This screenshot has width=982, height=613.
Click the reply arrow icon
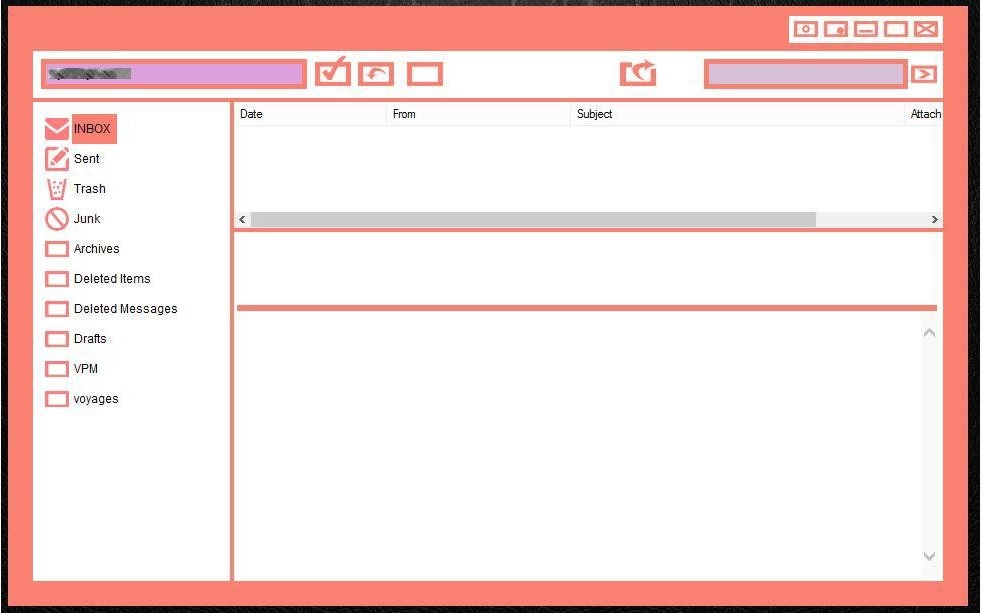click(x=376, y=74)
